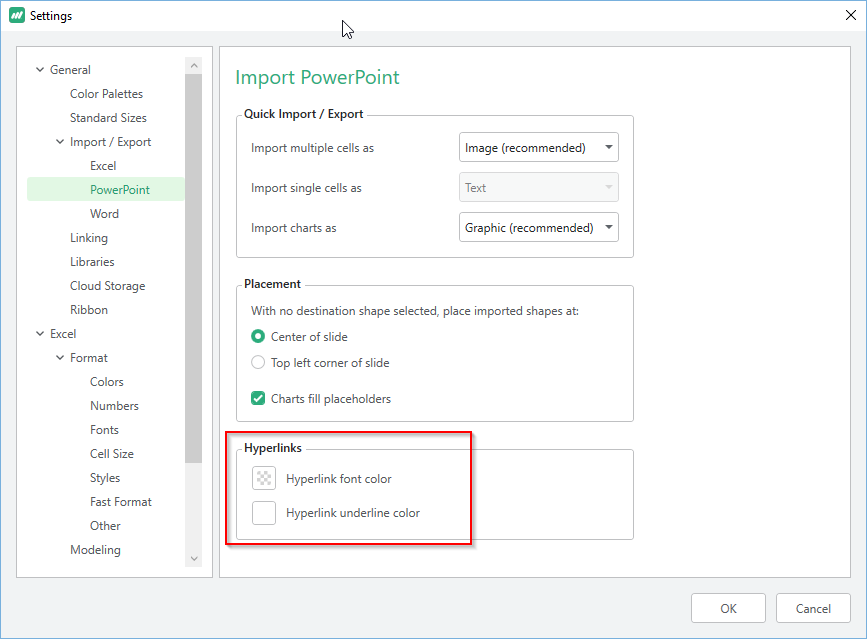867x639 pixels.
Task: Open Libraries settings
Action: tap(92, 262)
